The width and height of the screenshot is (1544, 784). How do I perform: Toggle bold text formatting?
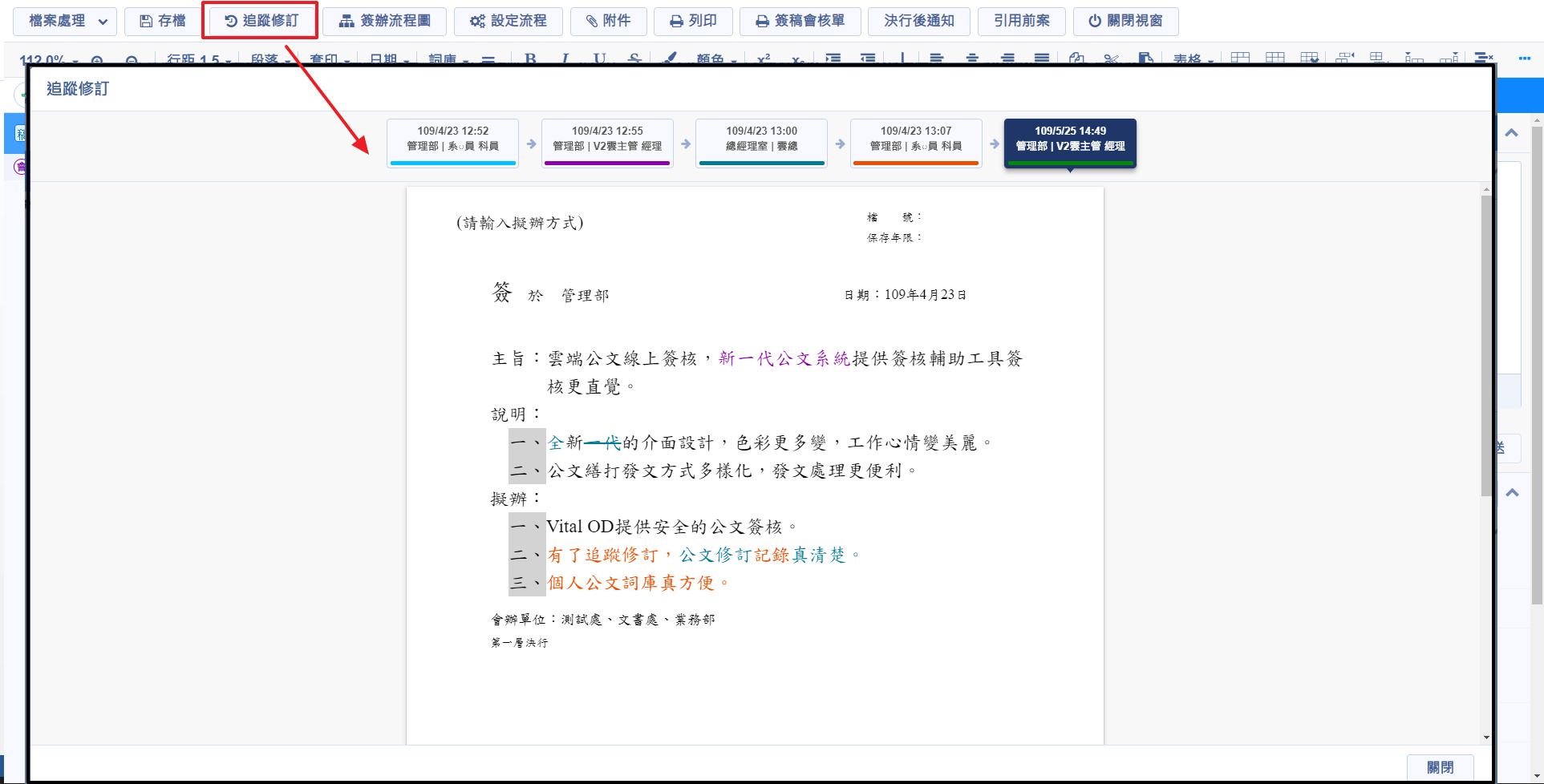[x=530, y=59]
